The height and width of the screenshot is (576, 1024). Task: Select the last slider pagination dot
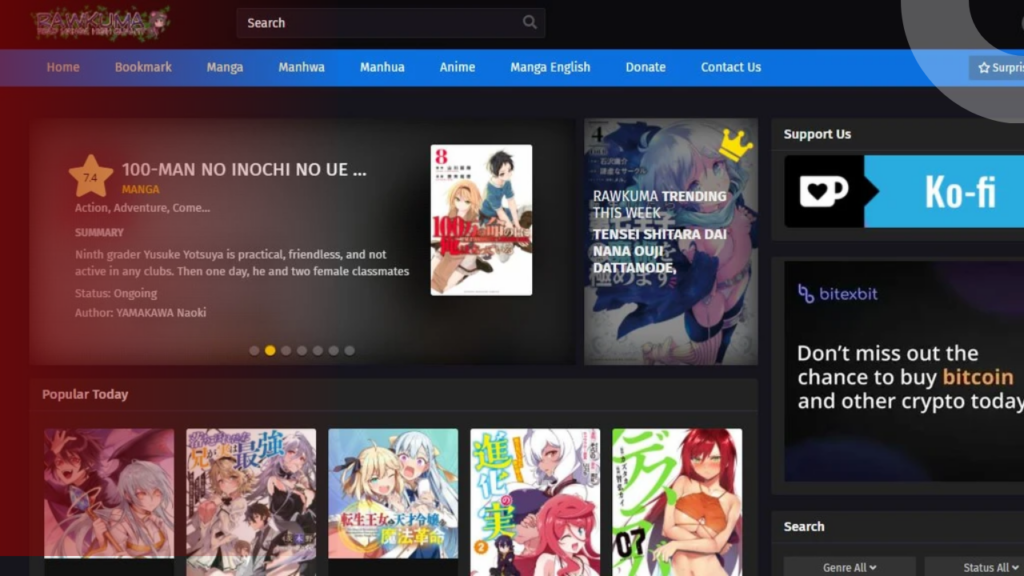pyautogui.click(x=349, y=351)
